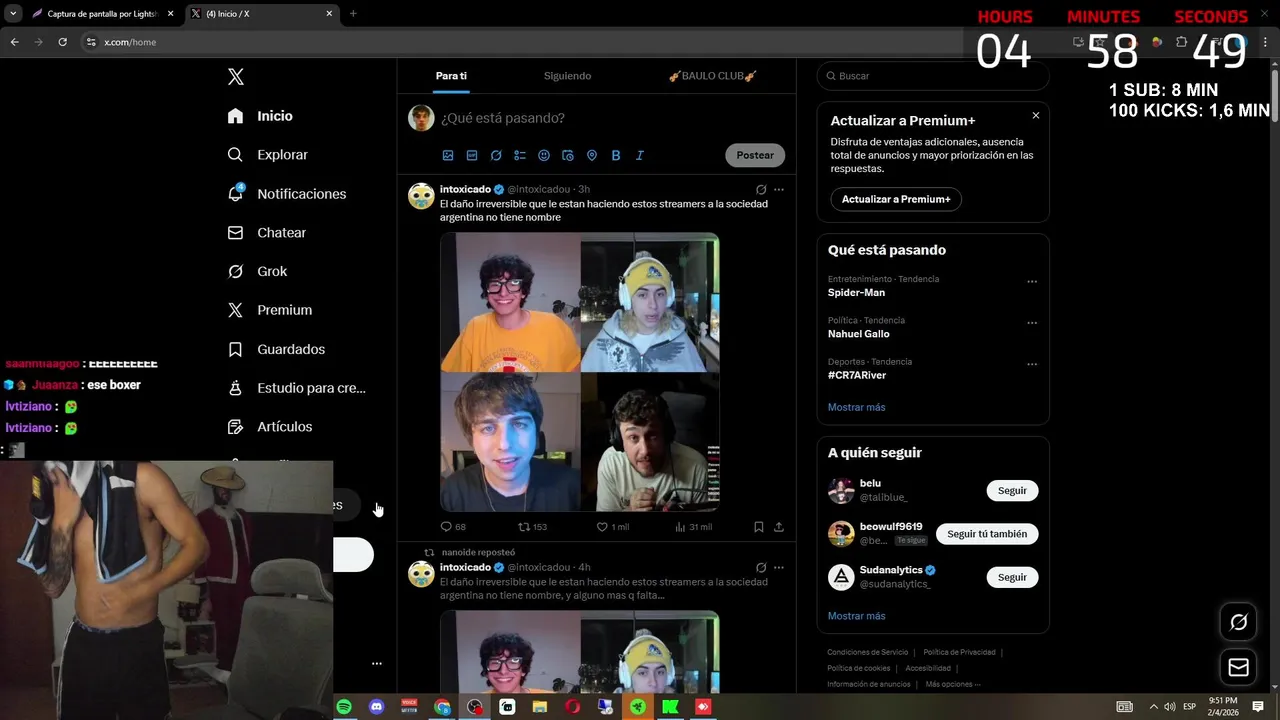Add a GIF to the post

pos(472,156)
